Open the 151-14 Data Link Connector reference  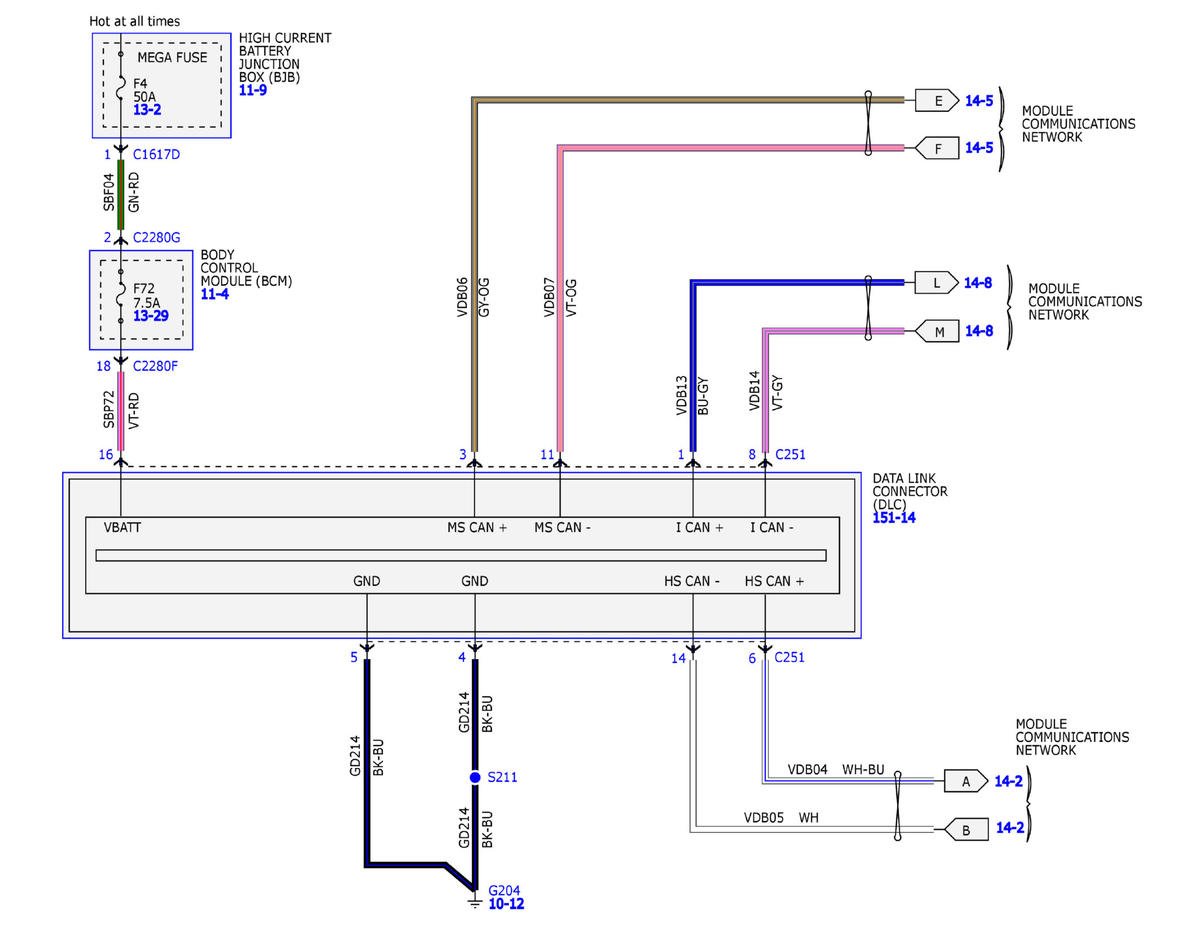(x=894, y=517)
